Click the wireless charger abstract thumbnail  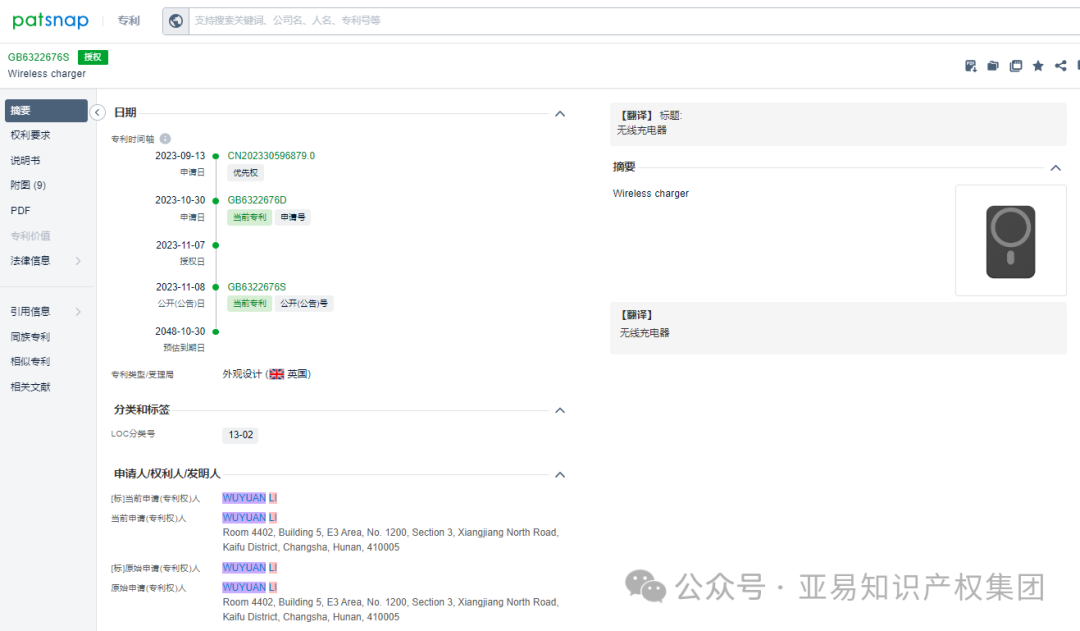pyautogui.click(x=1010, y=240)
